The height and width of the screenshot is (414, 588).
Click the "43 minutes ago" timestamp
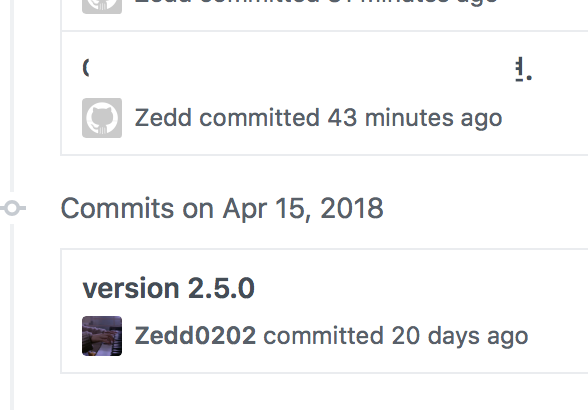[415, 118]
